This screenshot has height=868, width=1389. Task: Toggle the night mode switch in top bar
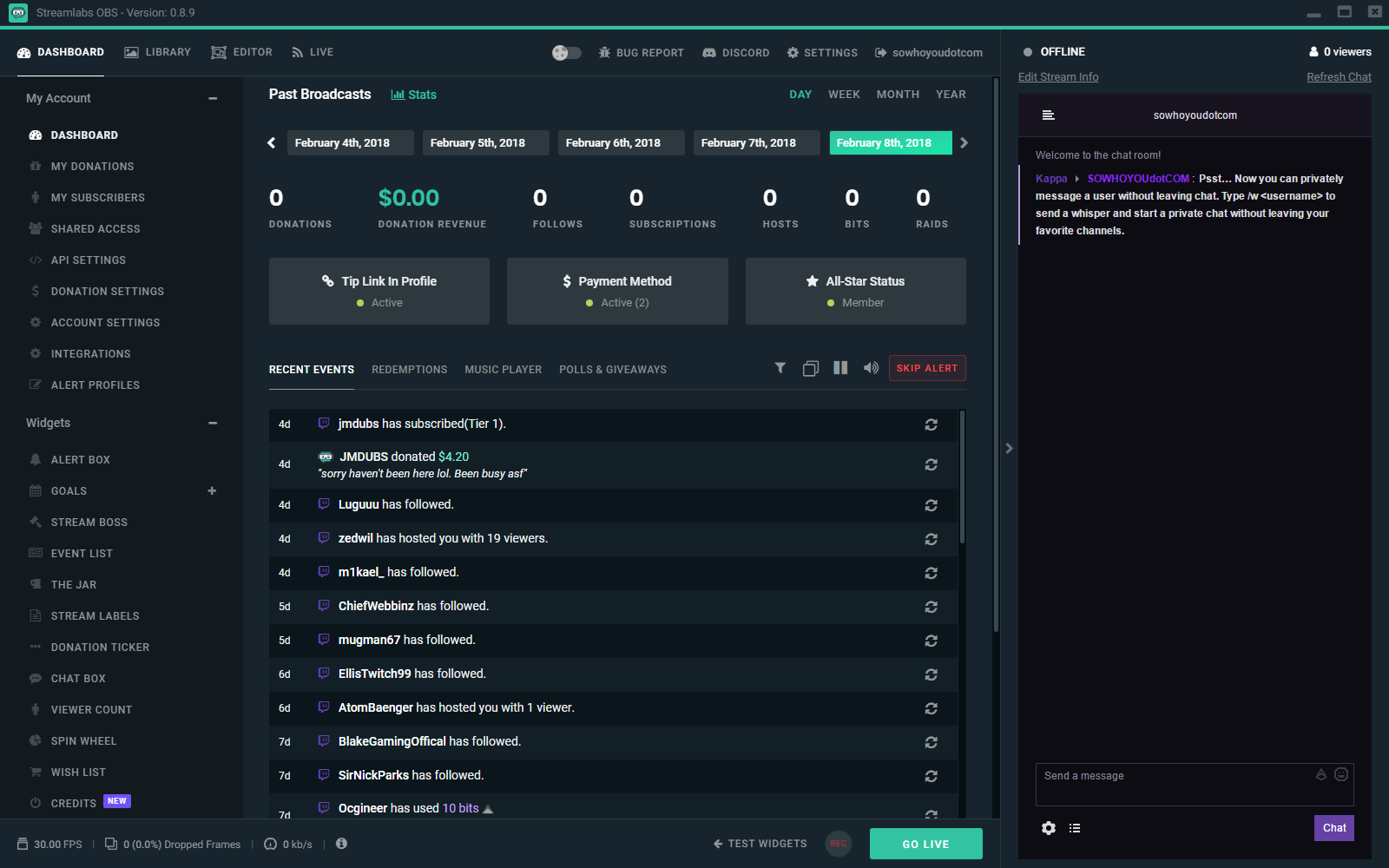[x=566, y=53]
